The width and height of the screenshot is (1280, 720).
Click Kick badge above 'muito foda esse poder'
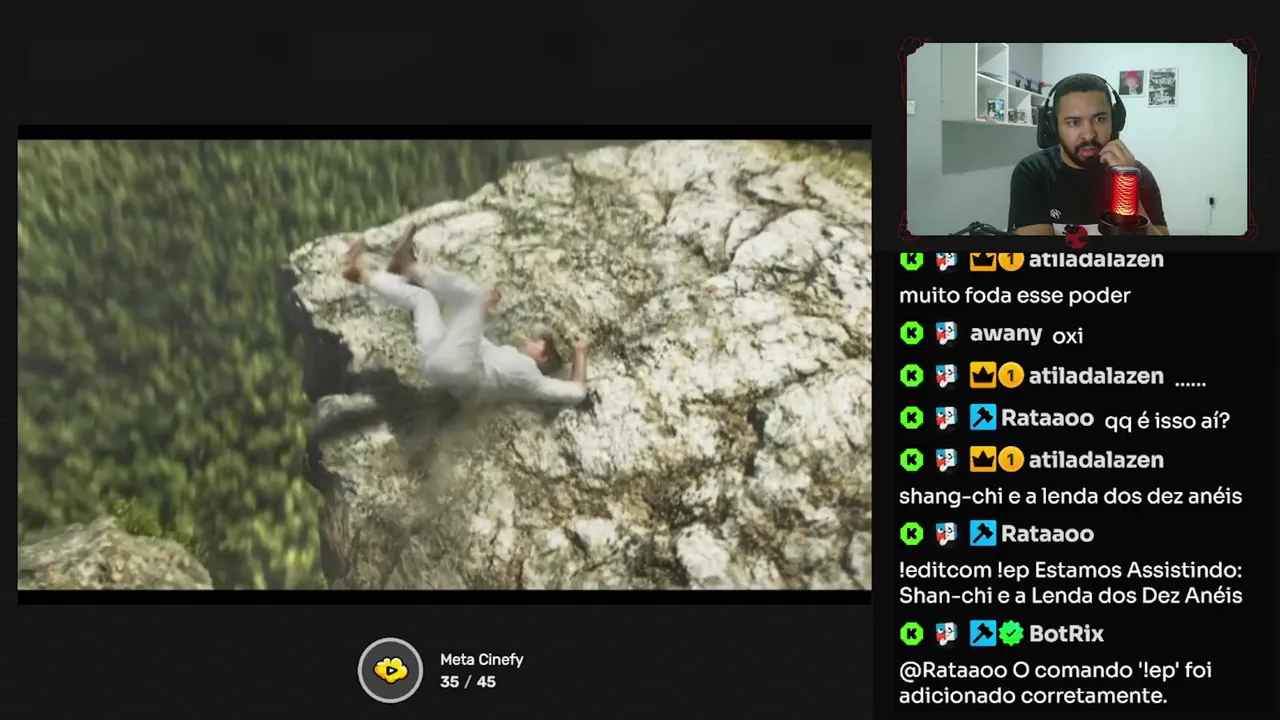(x=911, y=260)
